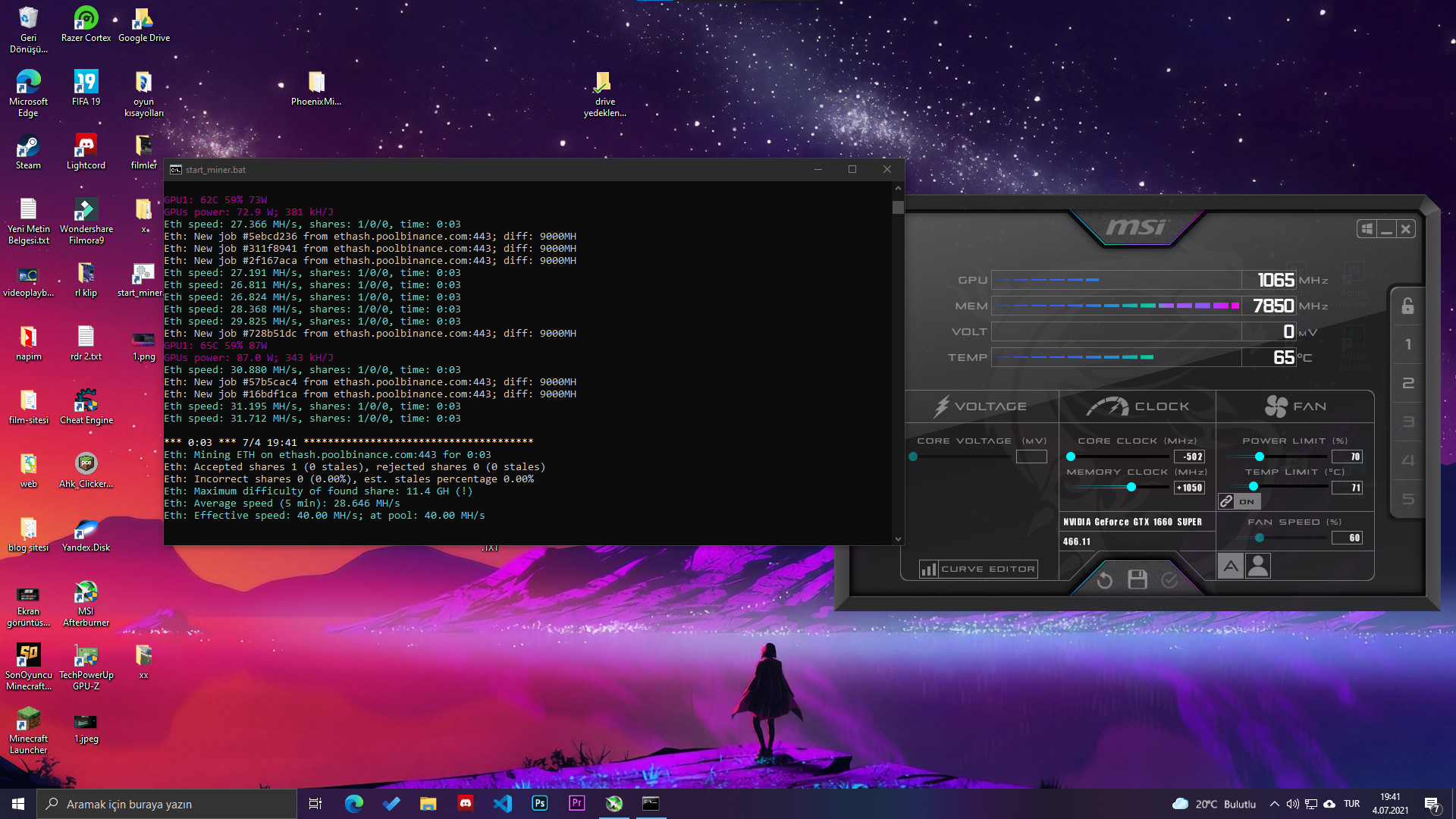Click the Windows startup icon in Afterburner
This screenshot has height=819, width=1456.
click(1367, 228)
